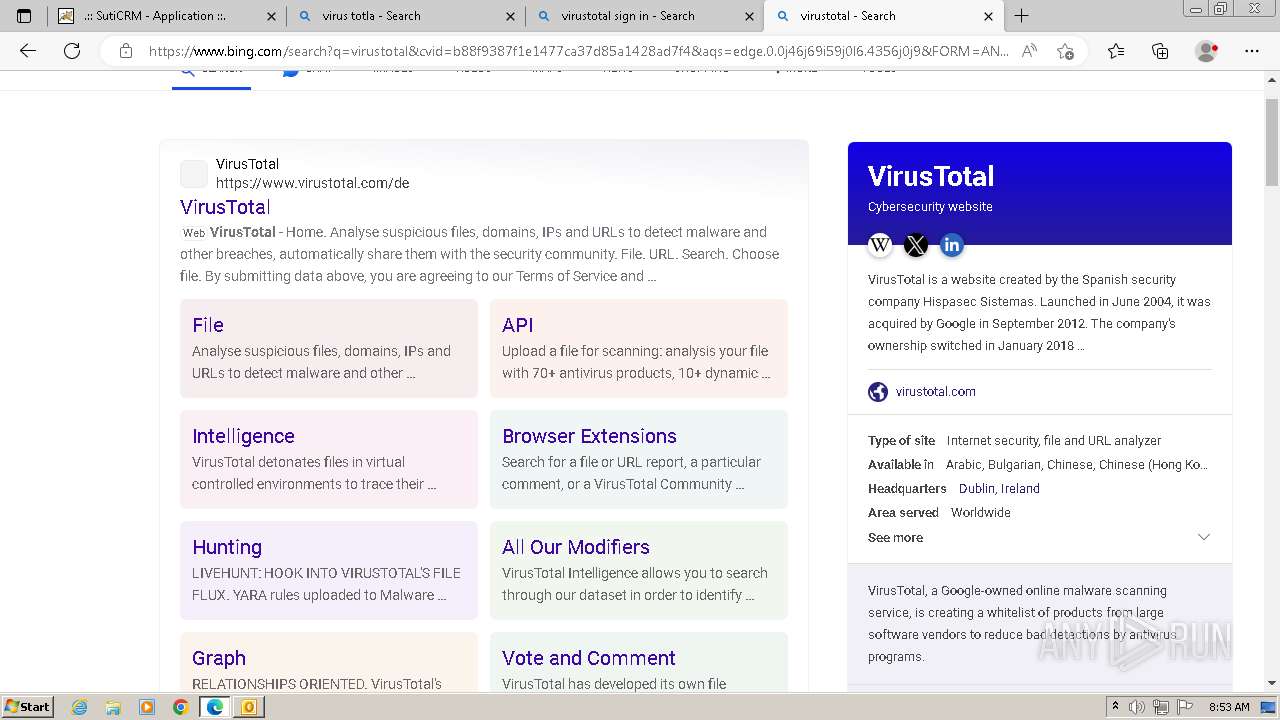Image resolution: width=1280 pixels, height=720 pixels.
Task: Open the Graph sitelink
Action: pos(219,658)
